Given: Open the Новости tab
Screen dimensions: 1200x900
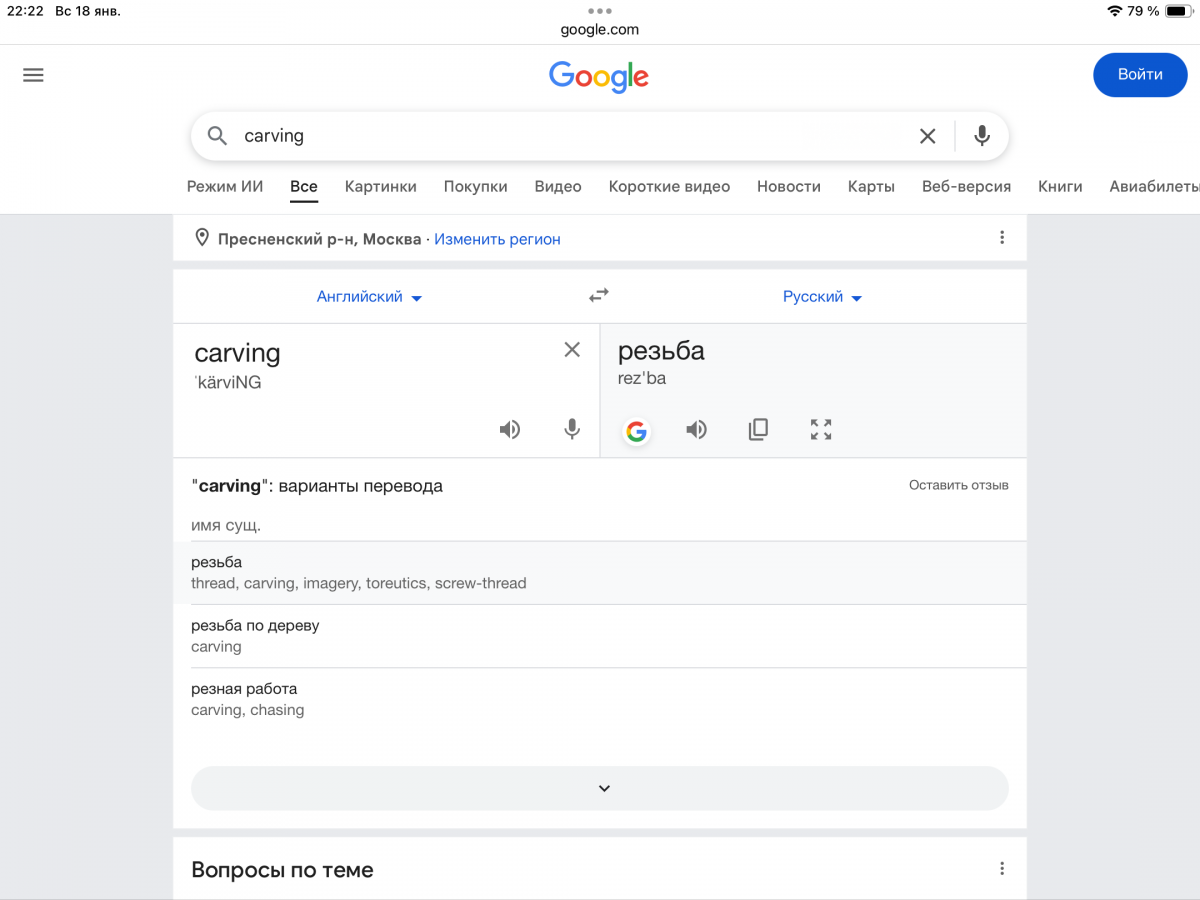Looking at the screenshot, I should 788,186.
